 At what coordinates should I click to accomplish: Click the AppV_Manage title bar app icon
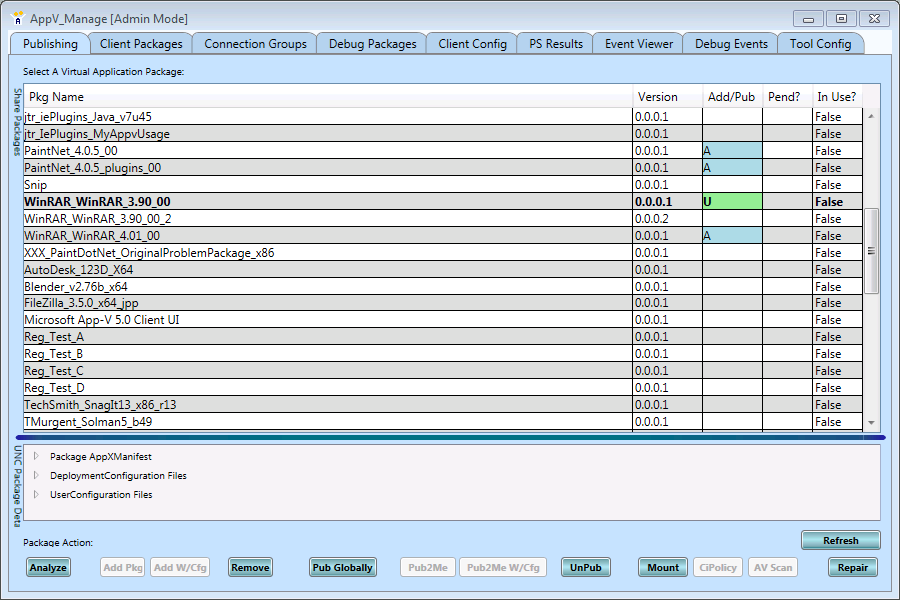pyautogui.click(x=17, y=18)
